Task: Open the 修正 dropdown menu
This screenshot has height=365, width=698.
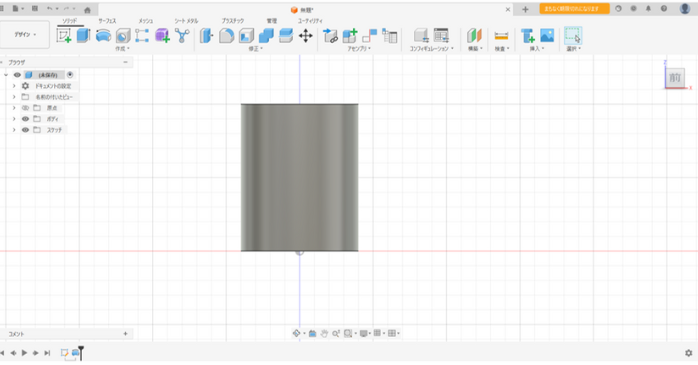Action: 256,49
